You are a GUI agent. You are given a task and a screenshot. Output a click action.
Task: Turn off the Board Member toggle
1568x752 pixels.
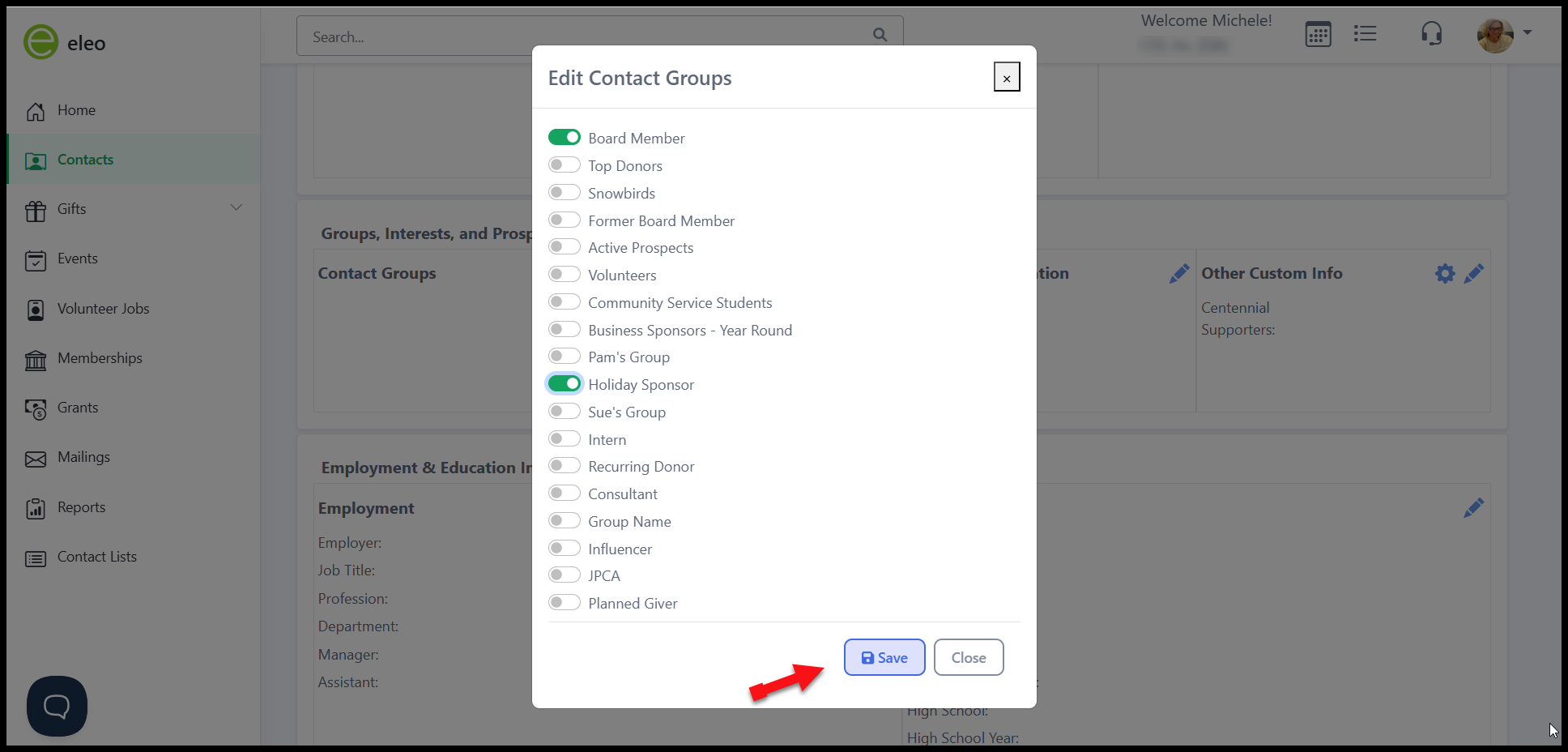[565, 138]
